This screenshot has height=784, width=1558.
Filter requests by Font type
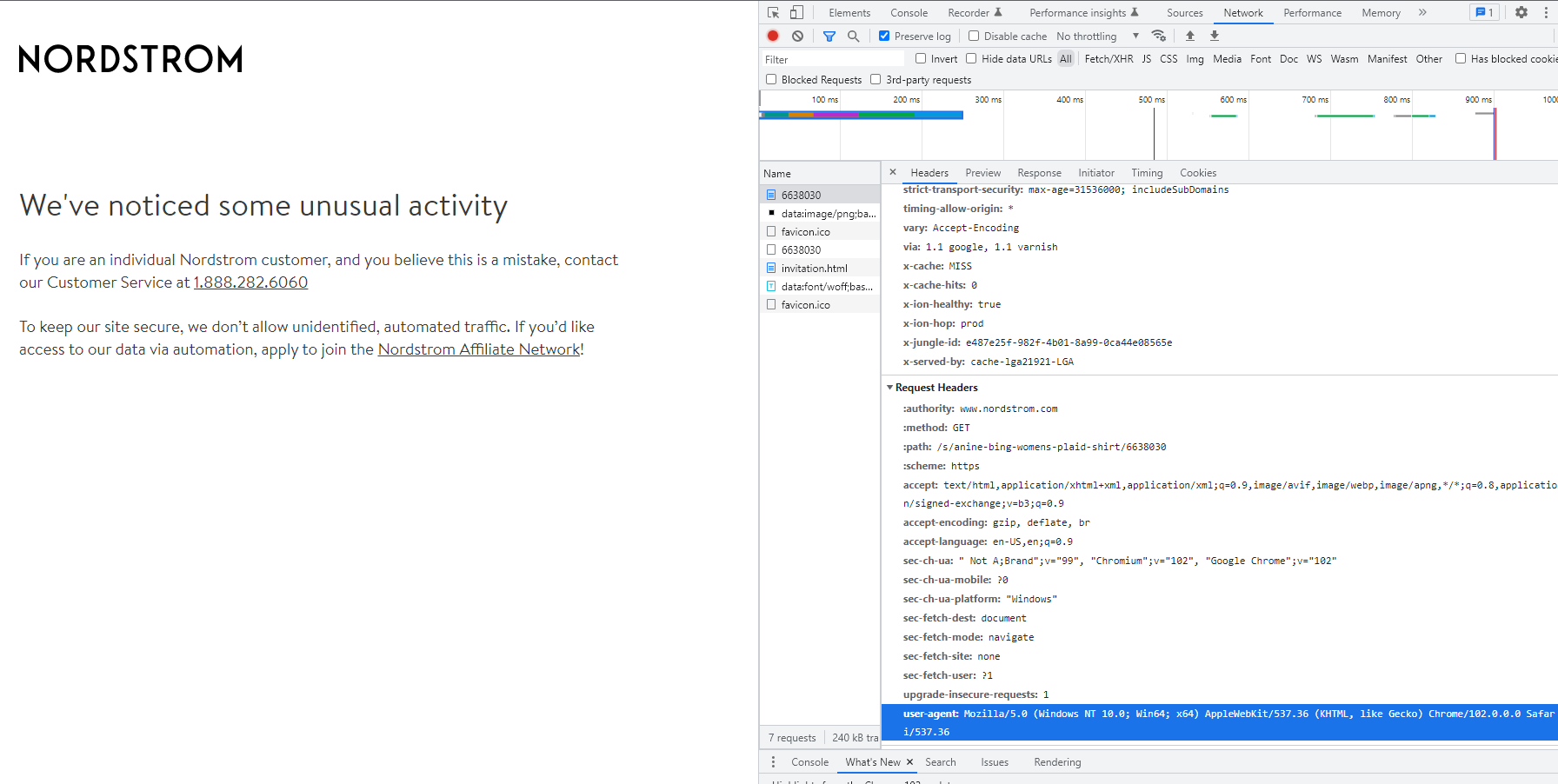(x=1261, y=58)
